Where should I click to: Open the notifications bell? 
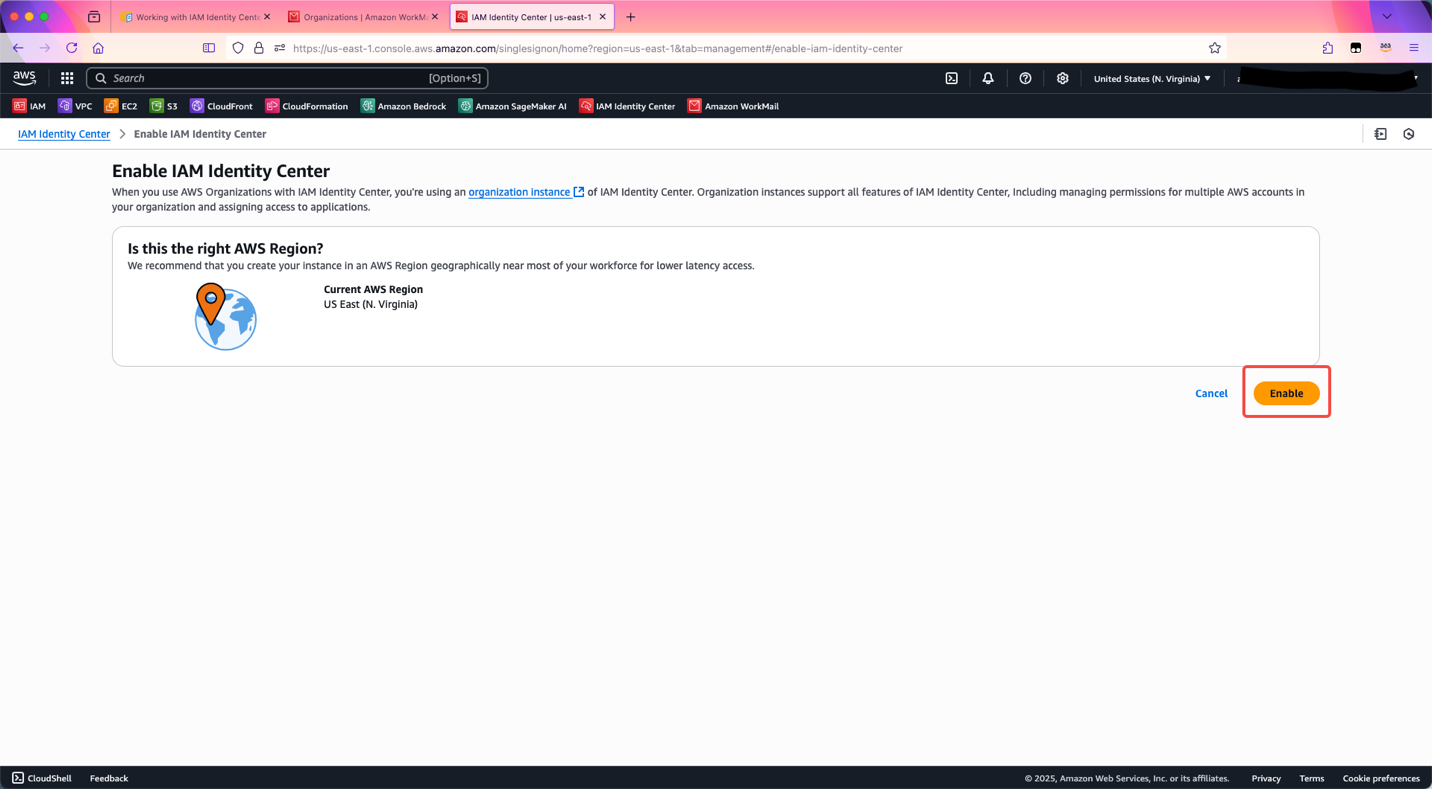(988, 78)
